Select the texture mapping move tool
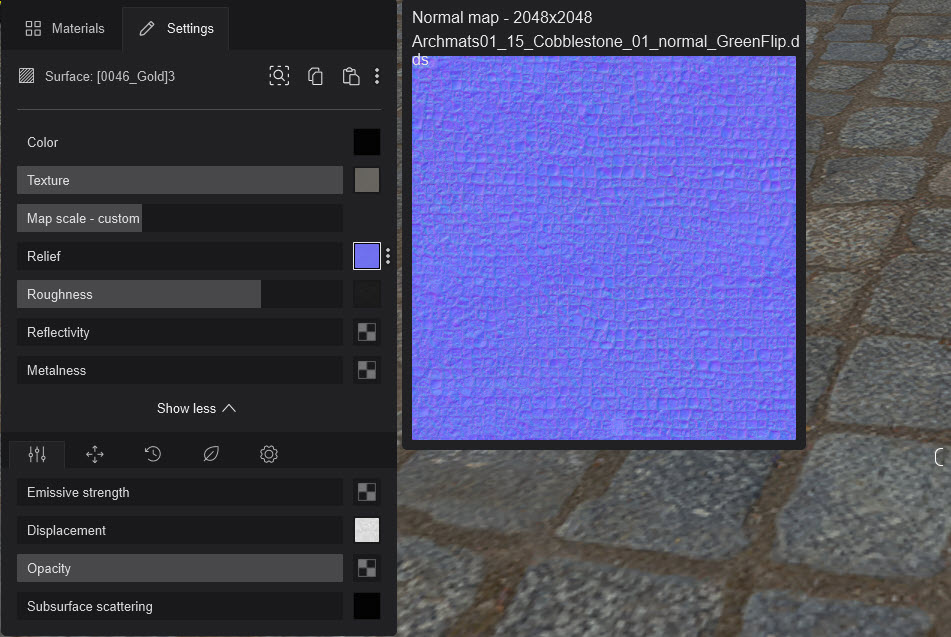This screenshot has width=951, height=637. tap(95, 454)
